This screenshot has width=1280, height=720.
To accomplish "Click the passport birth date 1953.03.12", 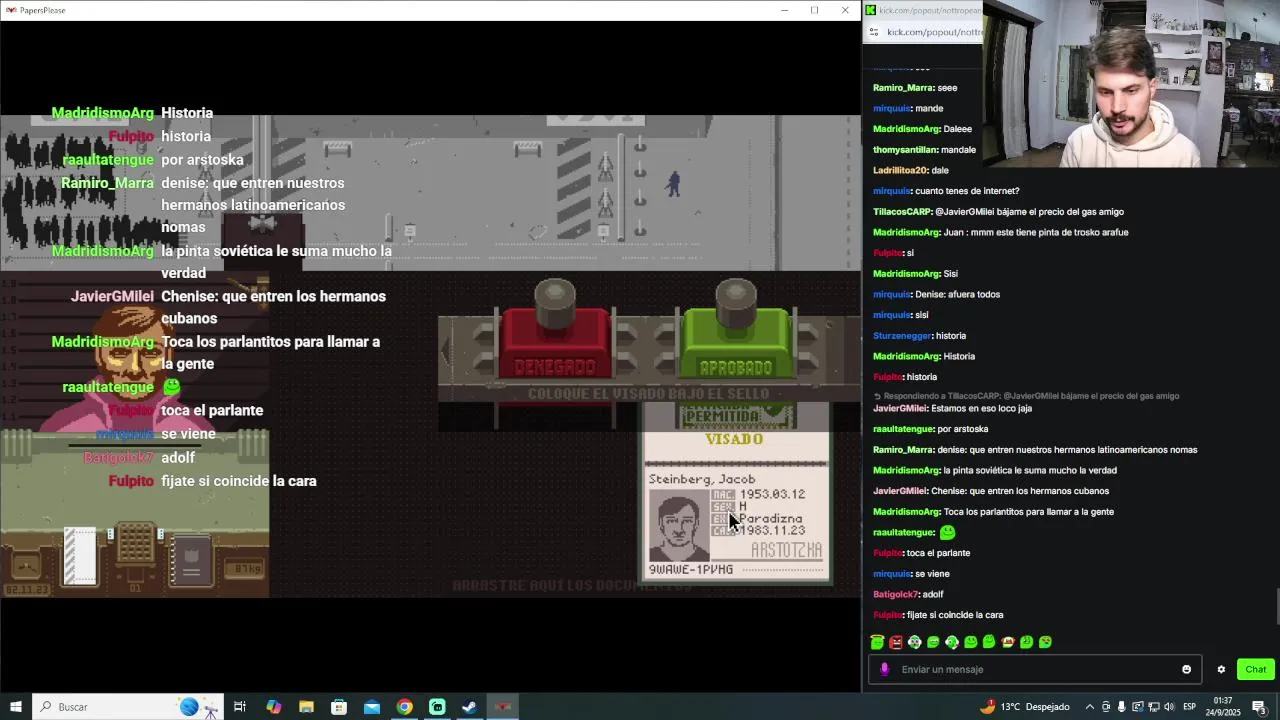I will click(772, 494).
